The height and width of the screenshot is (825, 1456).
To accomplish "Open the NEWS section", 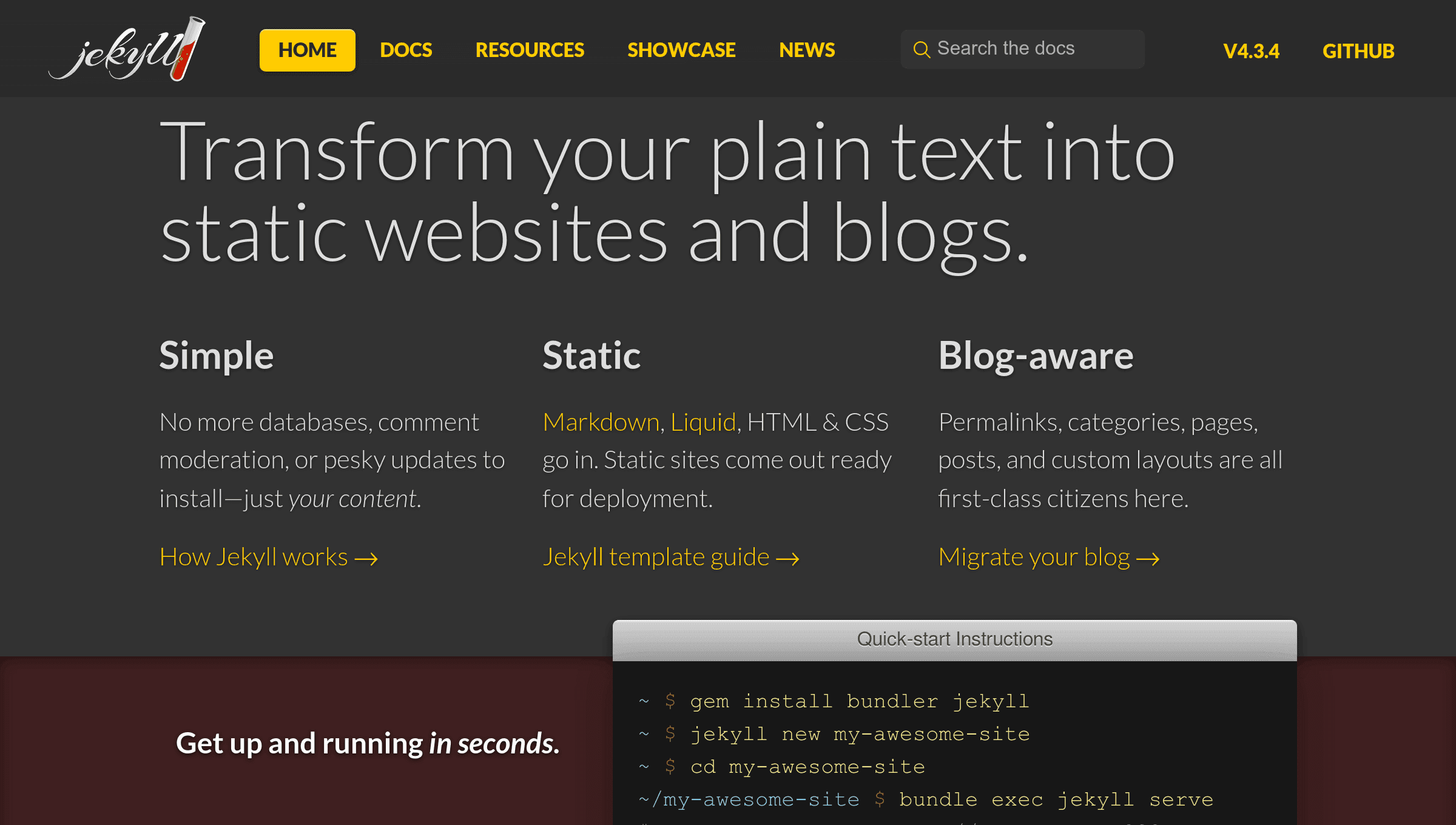I will point(807,50).
